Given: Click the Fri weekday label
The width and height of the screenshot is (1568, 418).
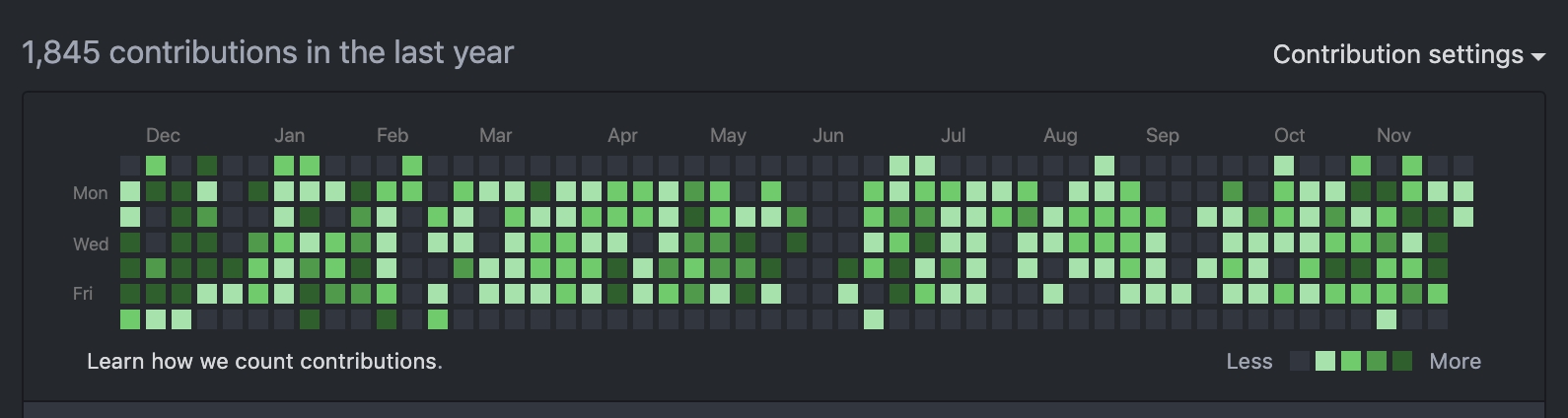Looking at the screenshot, I should (x=83, y=293).
